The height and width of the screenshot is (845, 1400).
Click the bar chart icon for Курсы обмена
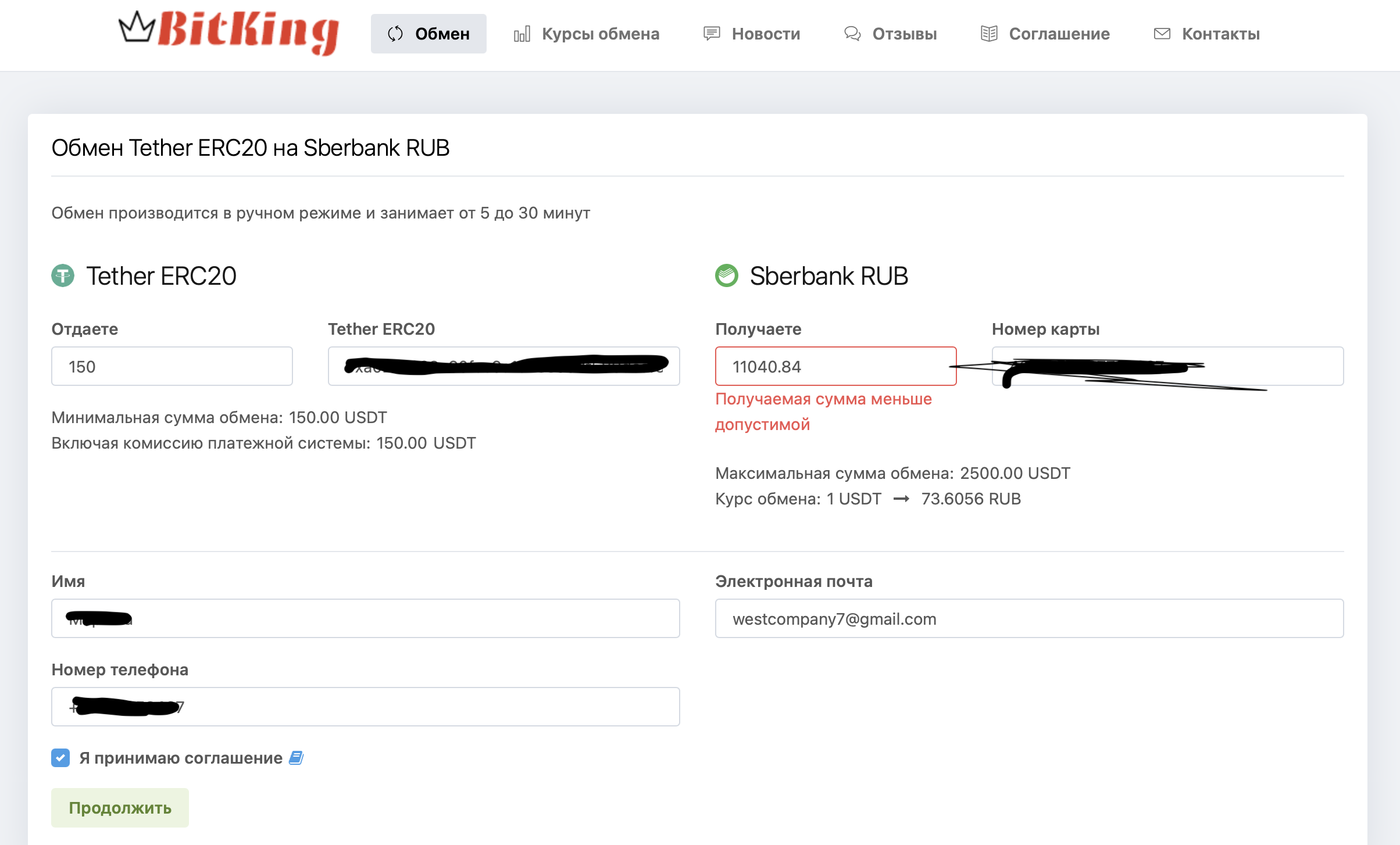[522, 34]
